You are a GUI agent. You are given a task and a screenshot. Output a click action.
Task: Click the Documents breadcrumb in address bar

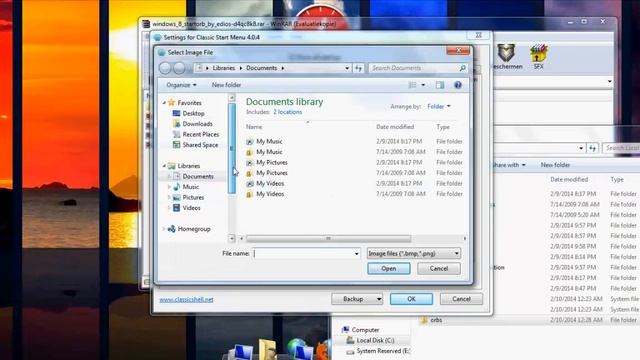(x=262, y=68)
